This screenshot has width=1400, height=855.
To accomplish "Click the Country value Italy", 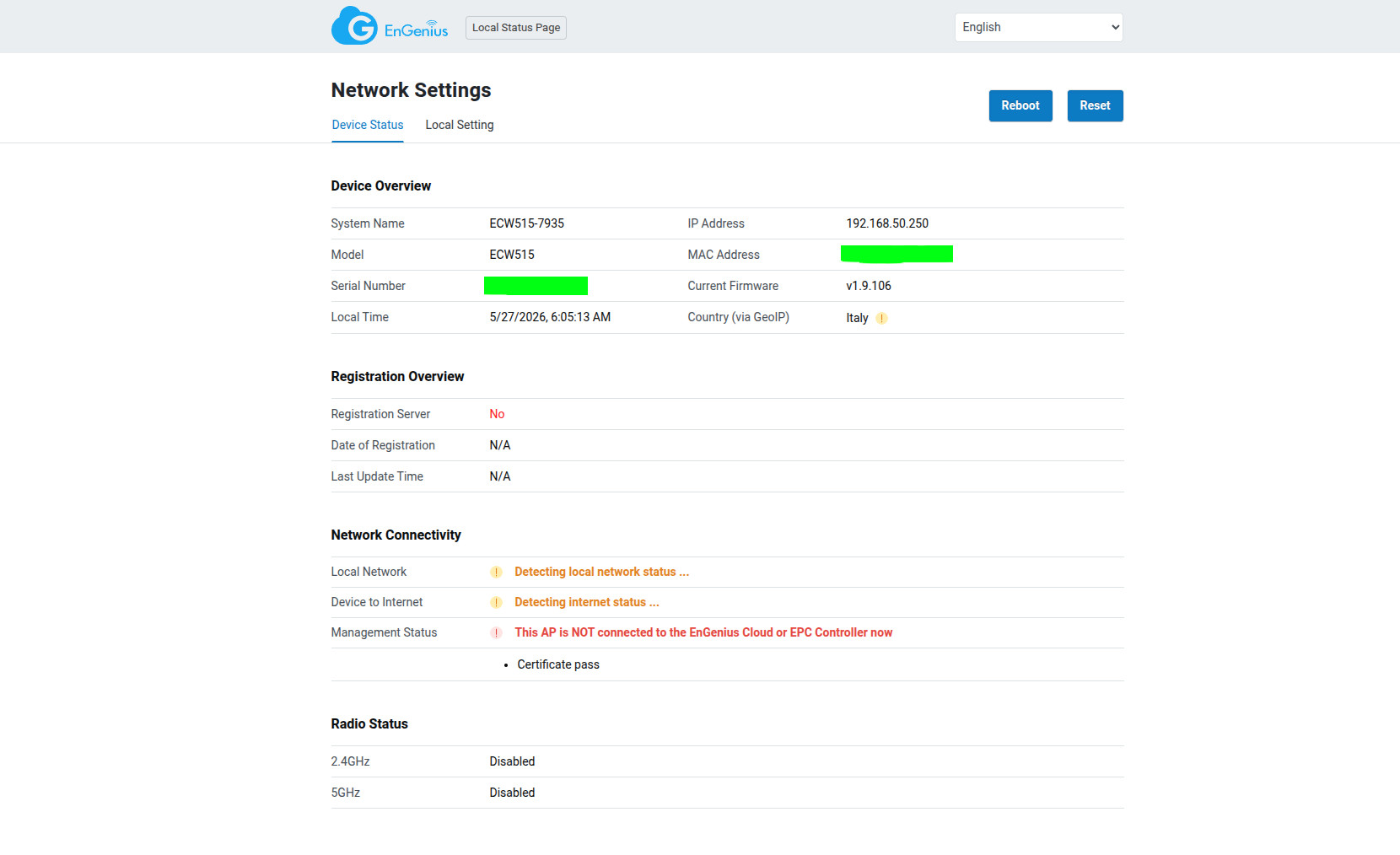I will click(x=857, y=318).
